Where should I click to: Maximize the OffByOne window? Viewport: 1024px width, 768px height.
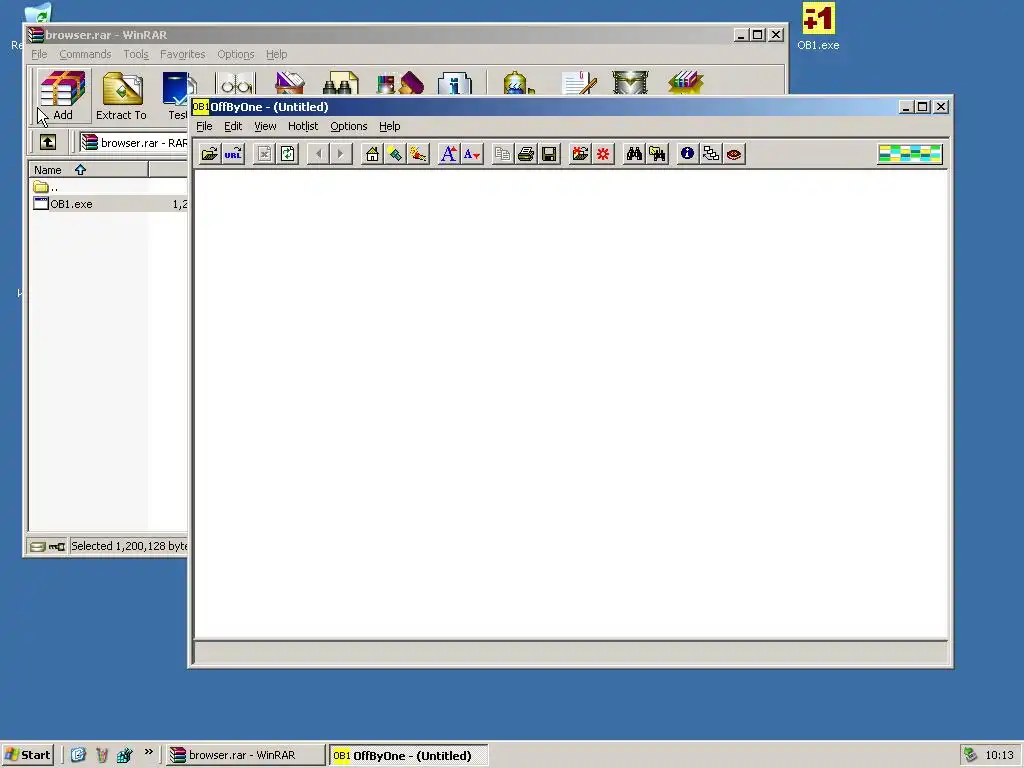point(922,106)
